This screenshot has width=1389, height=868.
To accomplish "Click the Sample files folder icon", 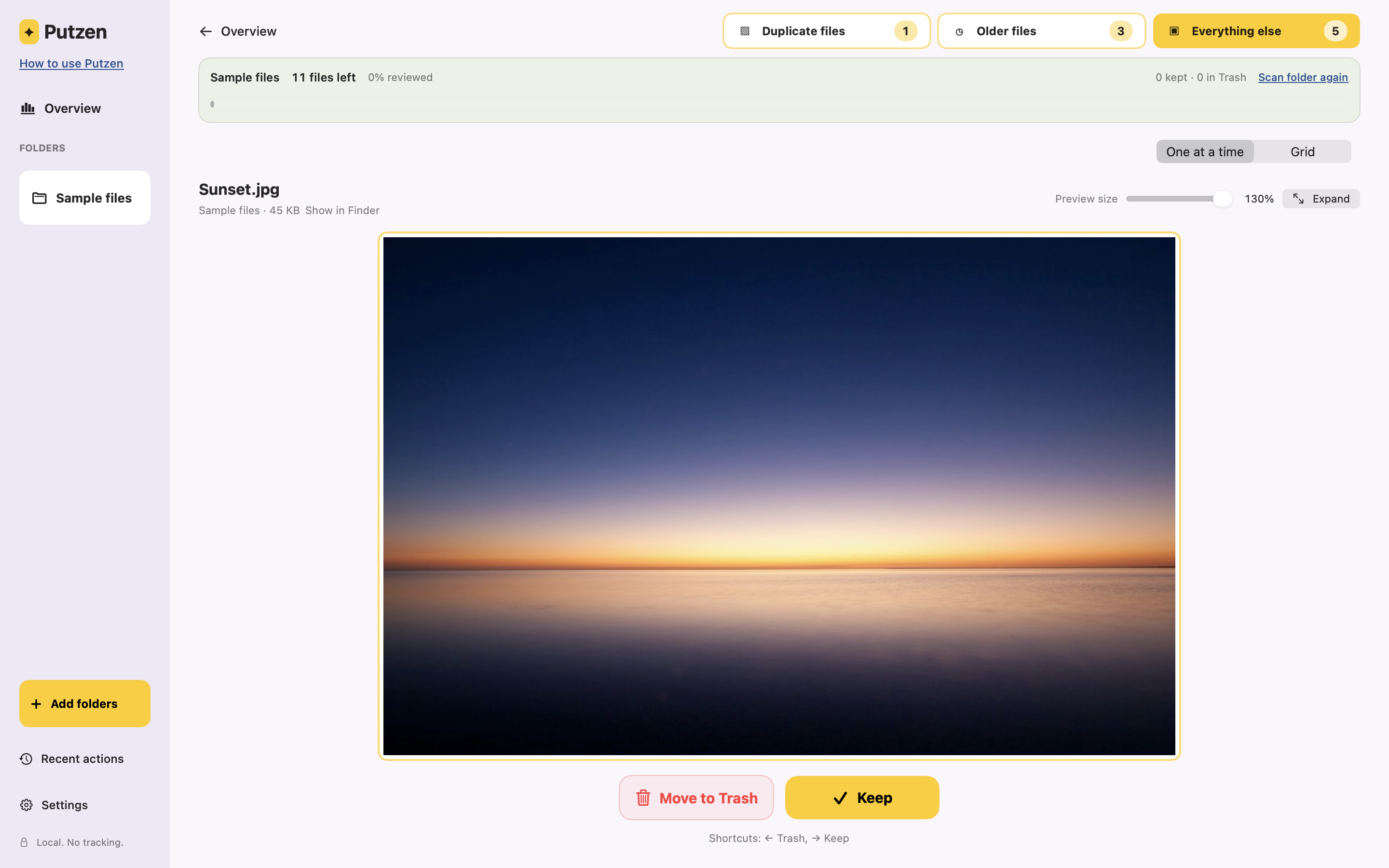I will click(x=40, y=198).
